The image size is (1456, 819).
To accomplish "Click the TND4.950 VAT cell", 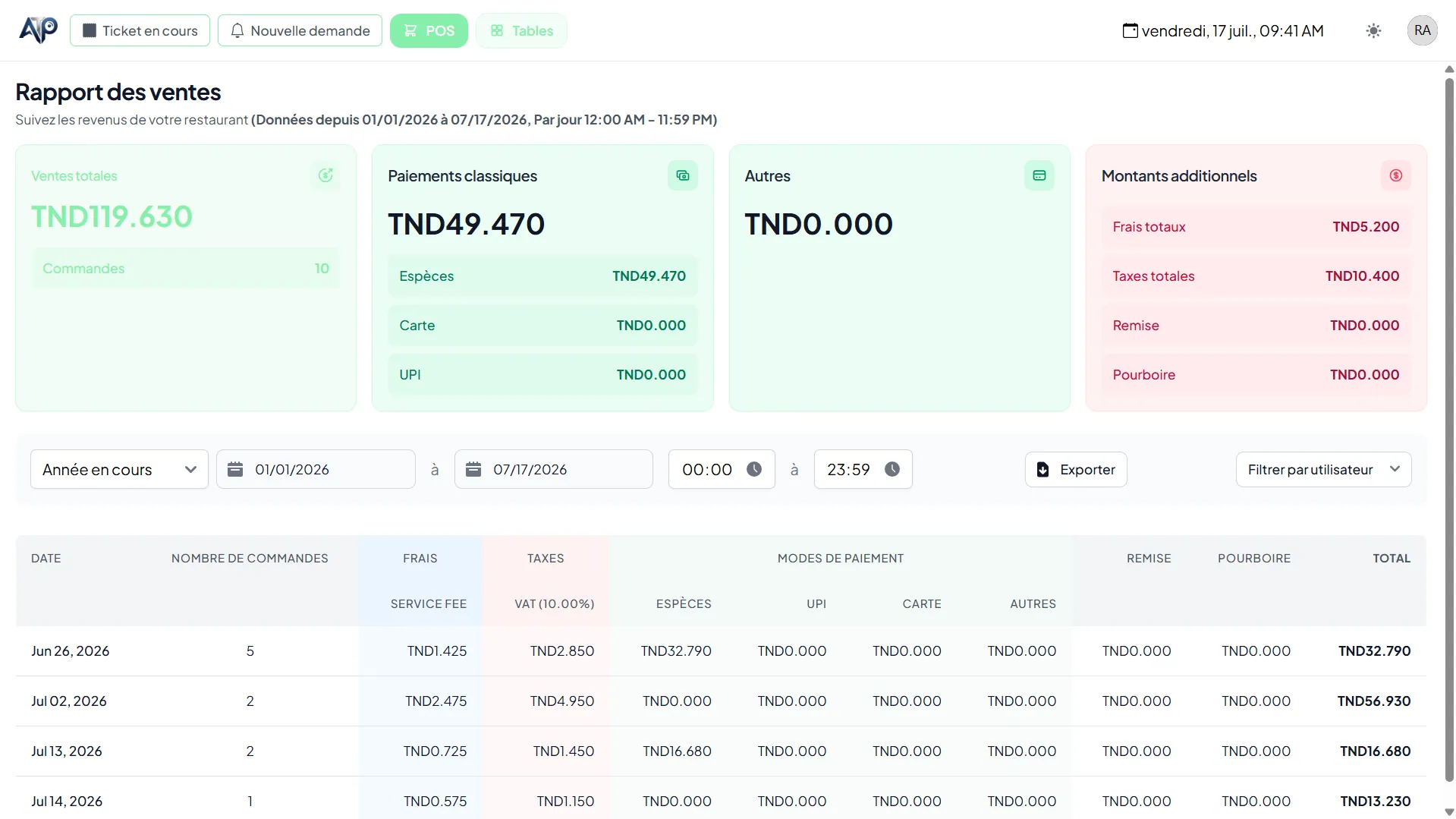I will pos(561,701).
